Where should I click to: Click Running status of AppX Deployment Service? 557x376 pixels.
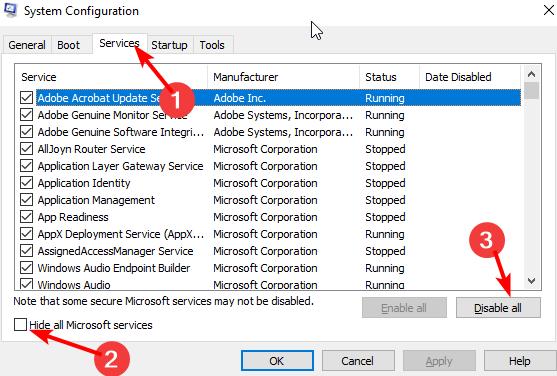coord(385,234)
